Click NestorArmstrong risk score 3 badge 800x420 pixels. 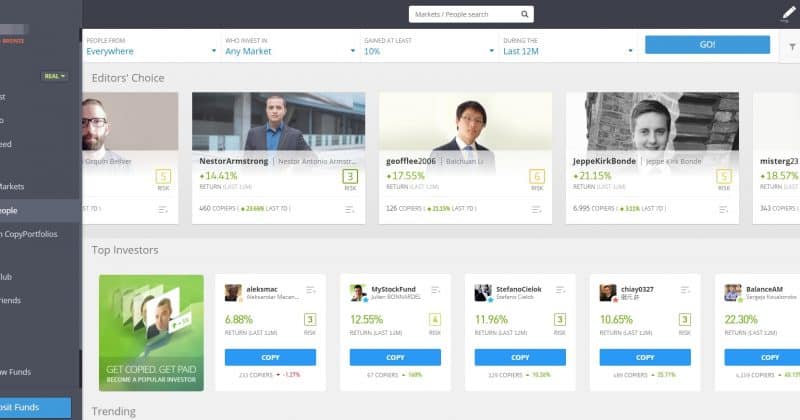tap(350, 177)
